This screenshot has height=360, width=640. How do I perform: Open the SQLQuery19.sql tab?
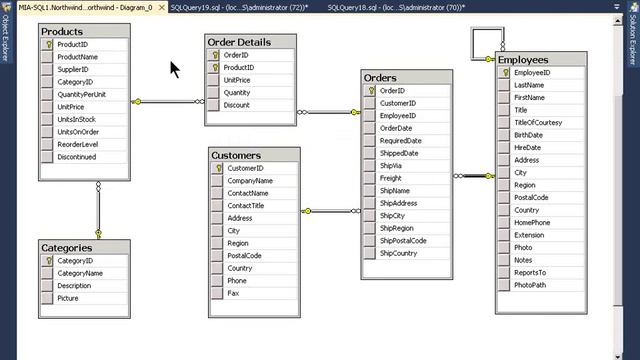click(x=239, y=7)
